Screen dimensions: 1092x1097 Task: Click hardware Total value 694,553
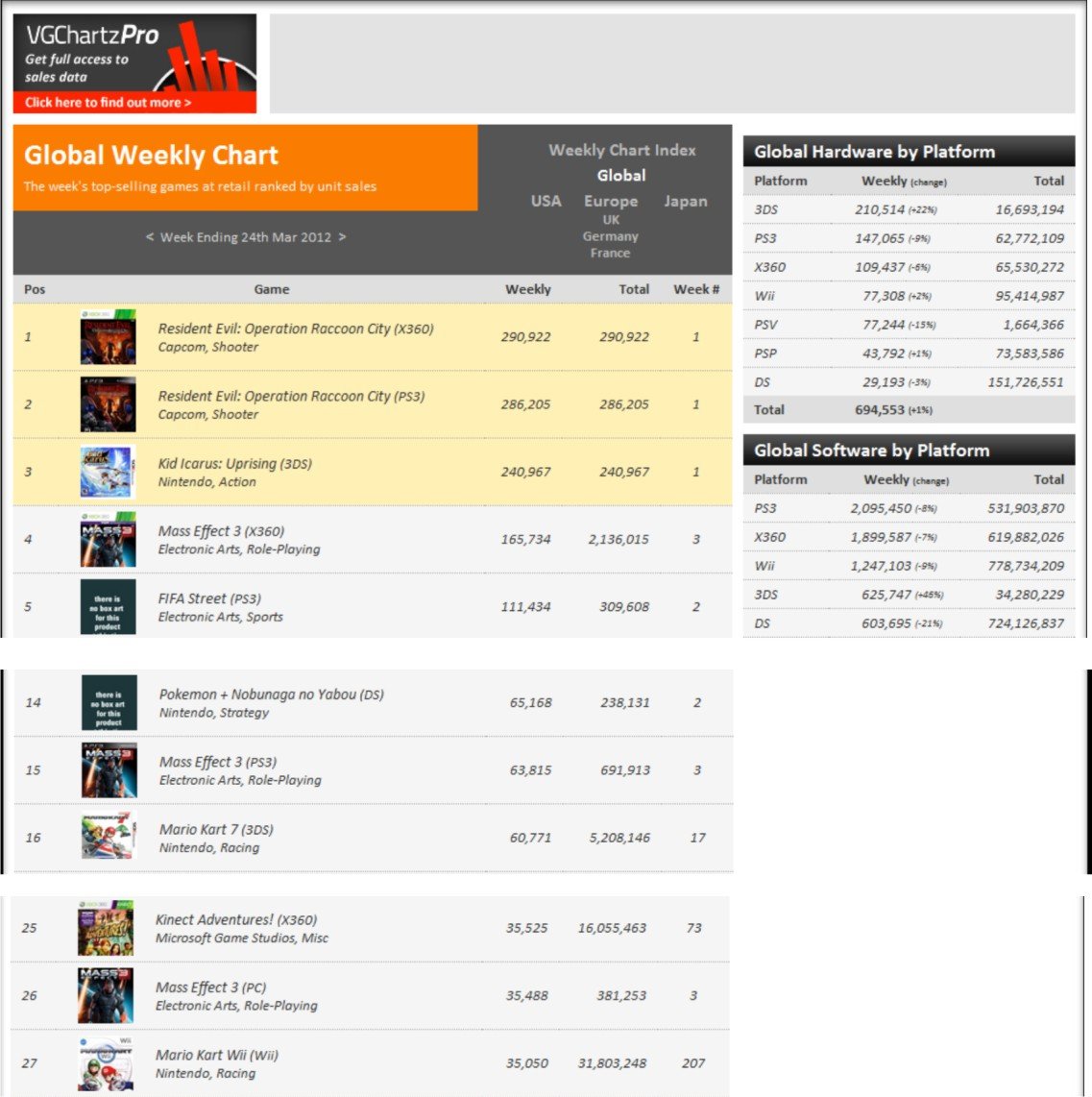click(880, 410)
